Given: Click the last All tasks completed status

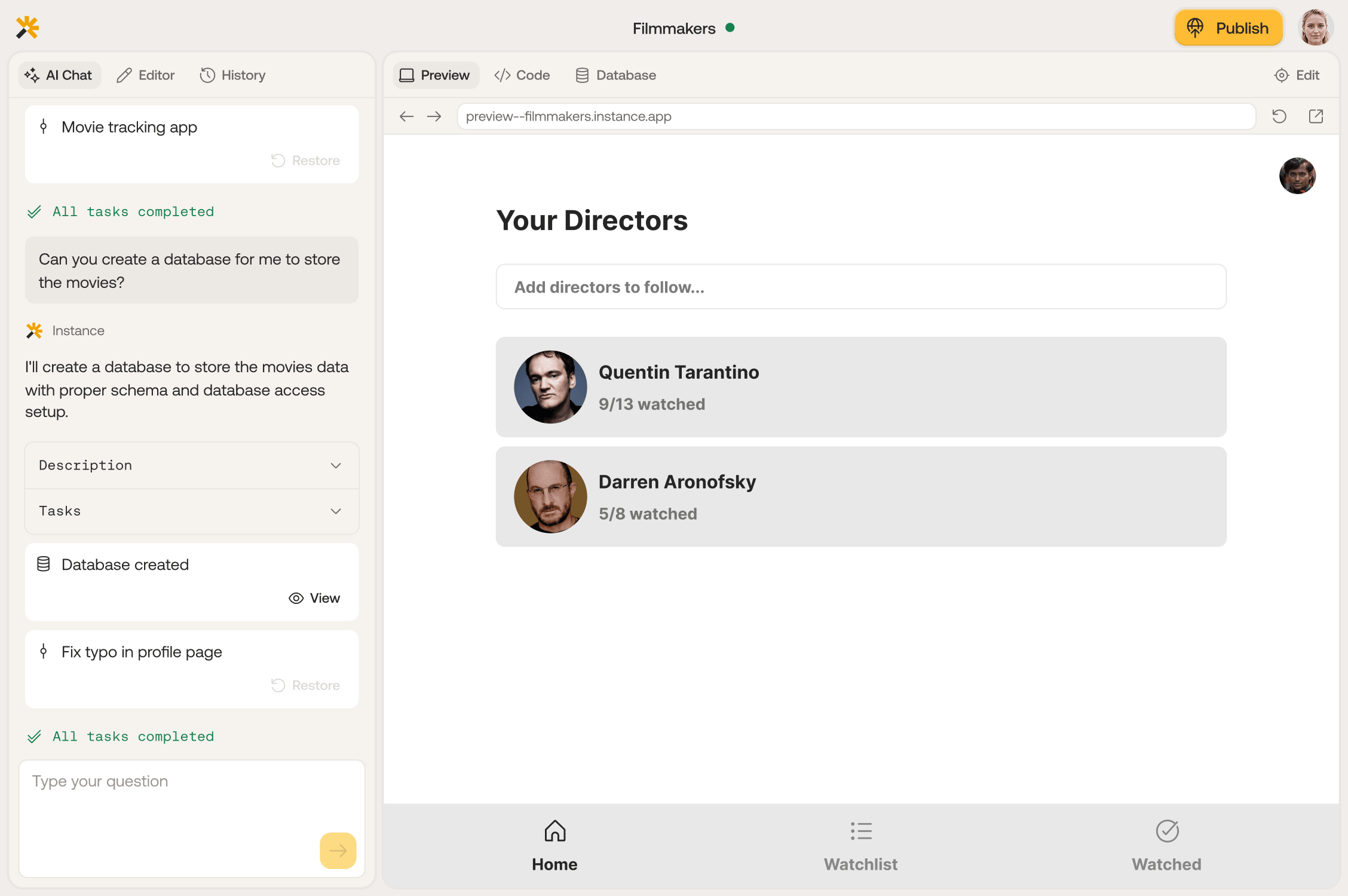Looking at the screenshot, I should [121, 737].
